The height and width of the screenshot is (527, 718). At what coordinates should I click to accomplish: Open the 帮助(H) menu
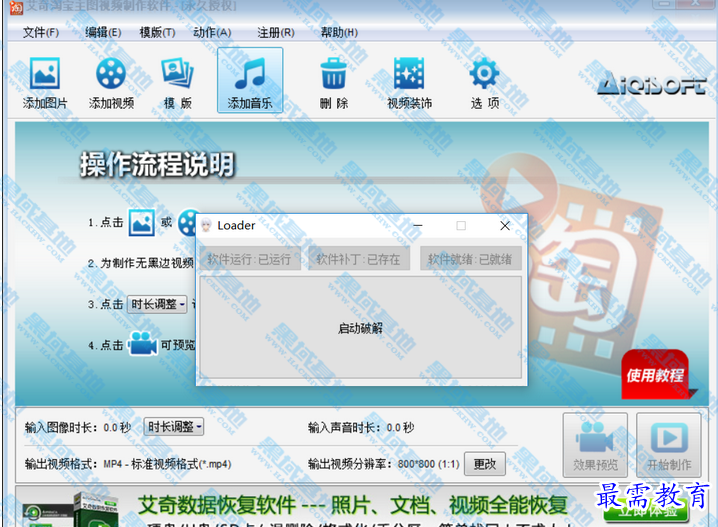point(339,33)
